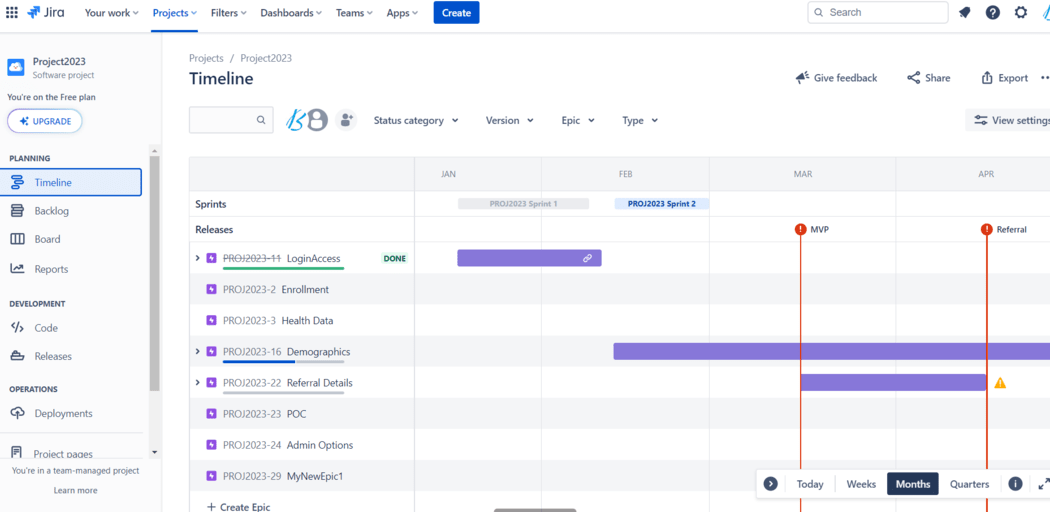Click the Referral release red marker icon

(x=986, y=230)
